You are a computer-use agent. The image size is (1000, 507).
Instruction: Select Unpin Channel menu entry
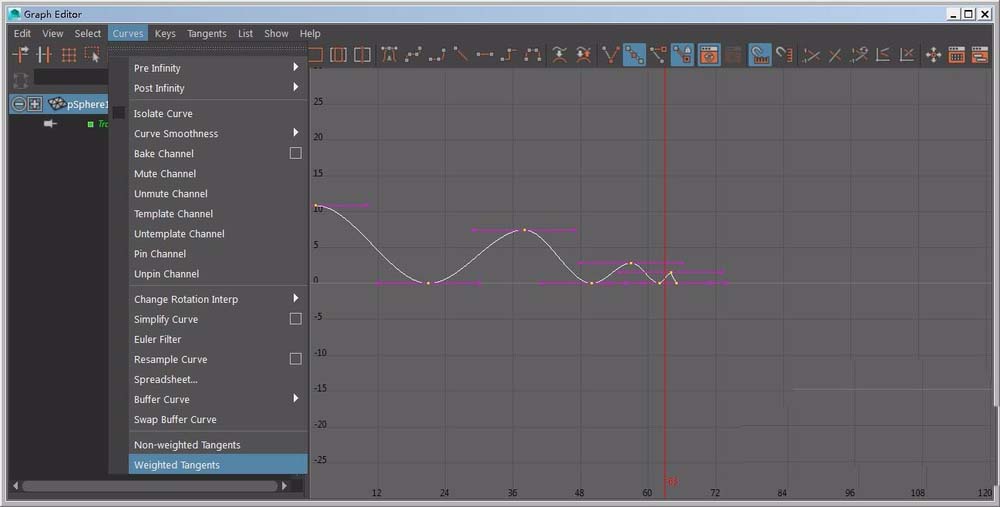click(x=218, y=274)
